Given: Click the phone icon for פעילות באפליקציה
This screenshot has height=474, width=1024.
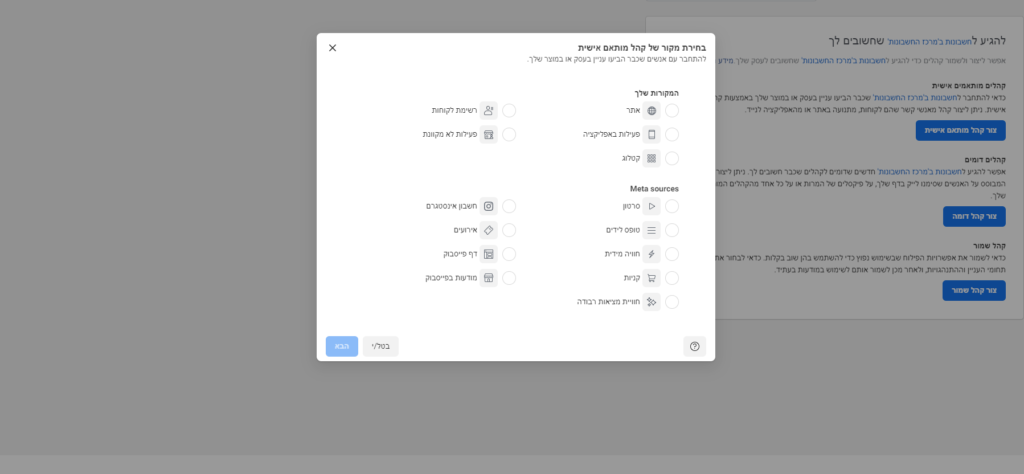Looking at the screenshot, I should click(651, 134).
